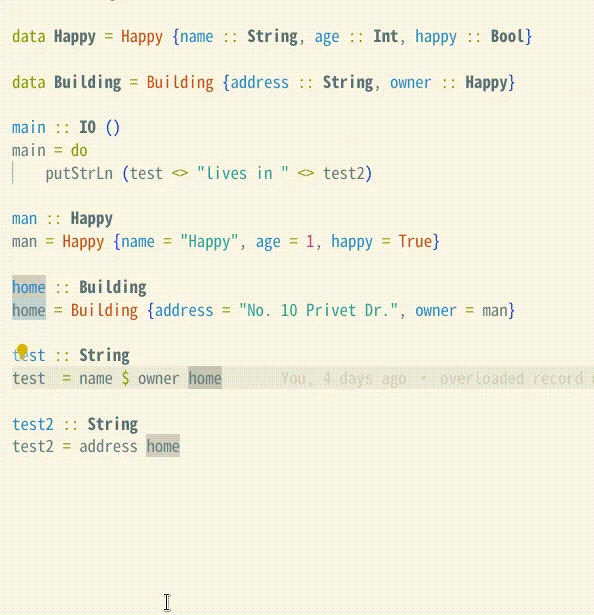Click the "Happy" string in the man definition
594x615 pixels.
pyautogui.click(x=209, y=242)
